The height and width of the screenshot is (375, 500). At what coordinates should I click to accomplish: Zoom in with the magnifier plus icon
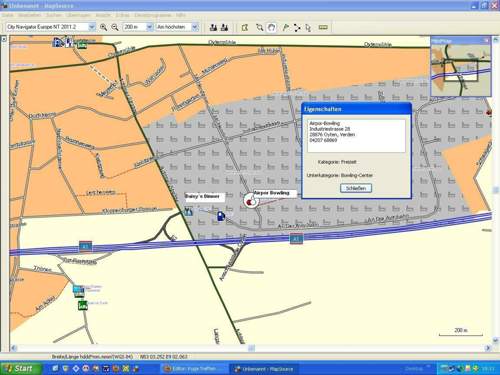click(x=103, y=27)
